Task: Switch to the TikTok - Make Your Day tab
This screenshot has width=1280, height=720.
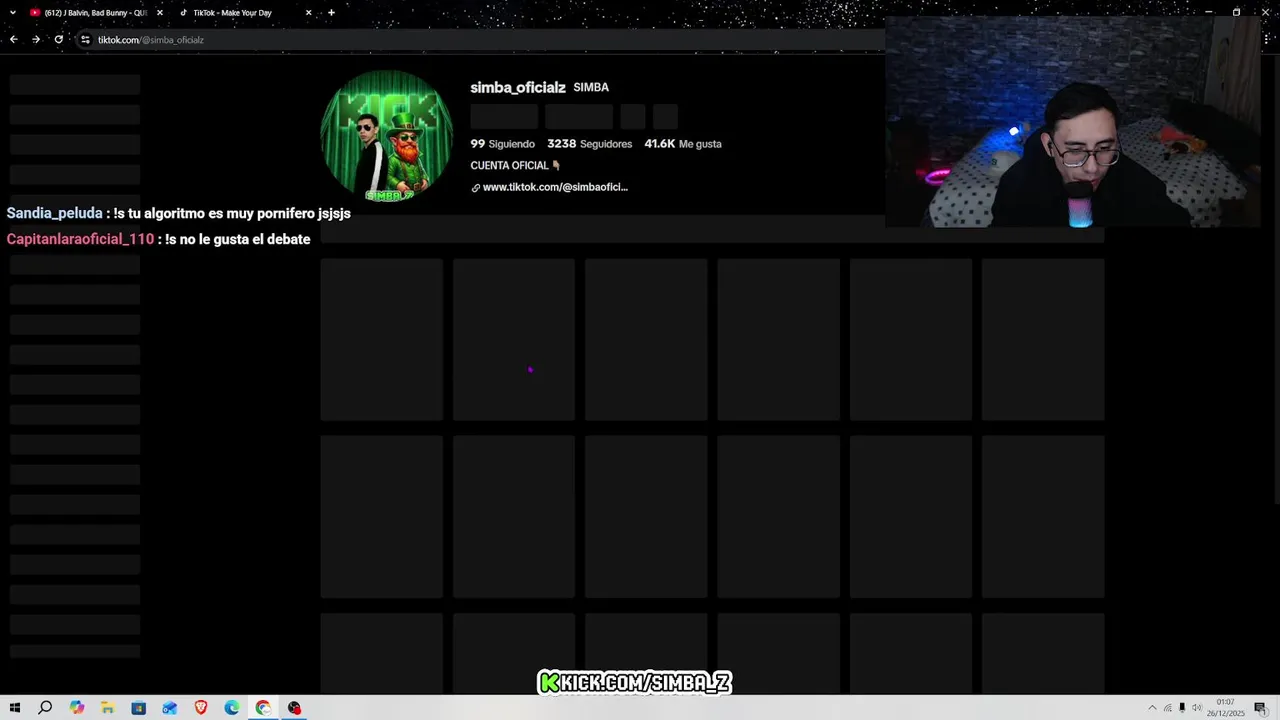Action: [x=232, y=13]
